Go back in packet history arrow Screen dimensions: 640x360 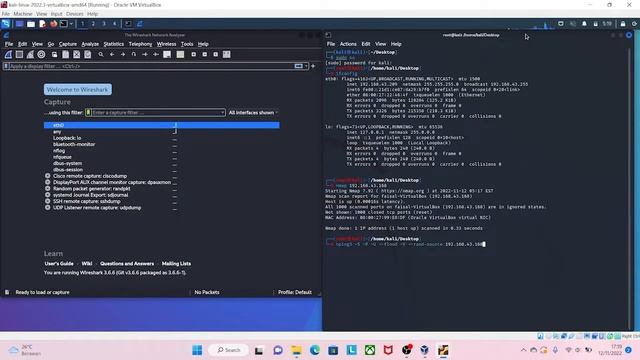point(112,54)
